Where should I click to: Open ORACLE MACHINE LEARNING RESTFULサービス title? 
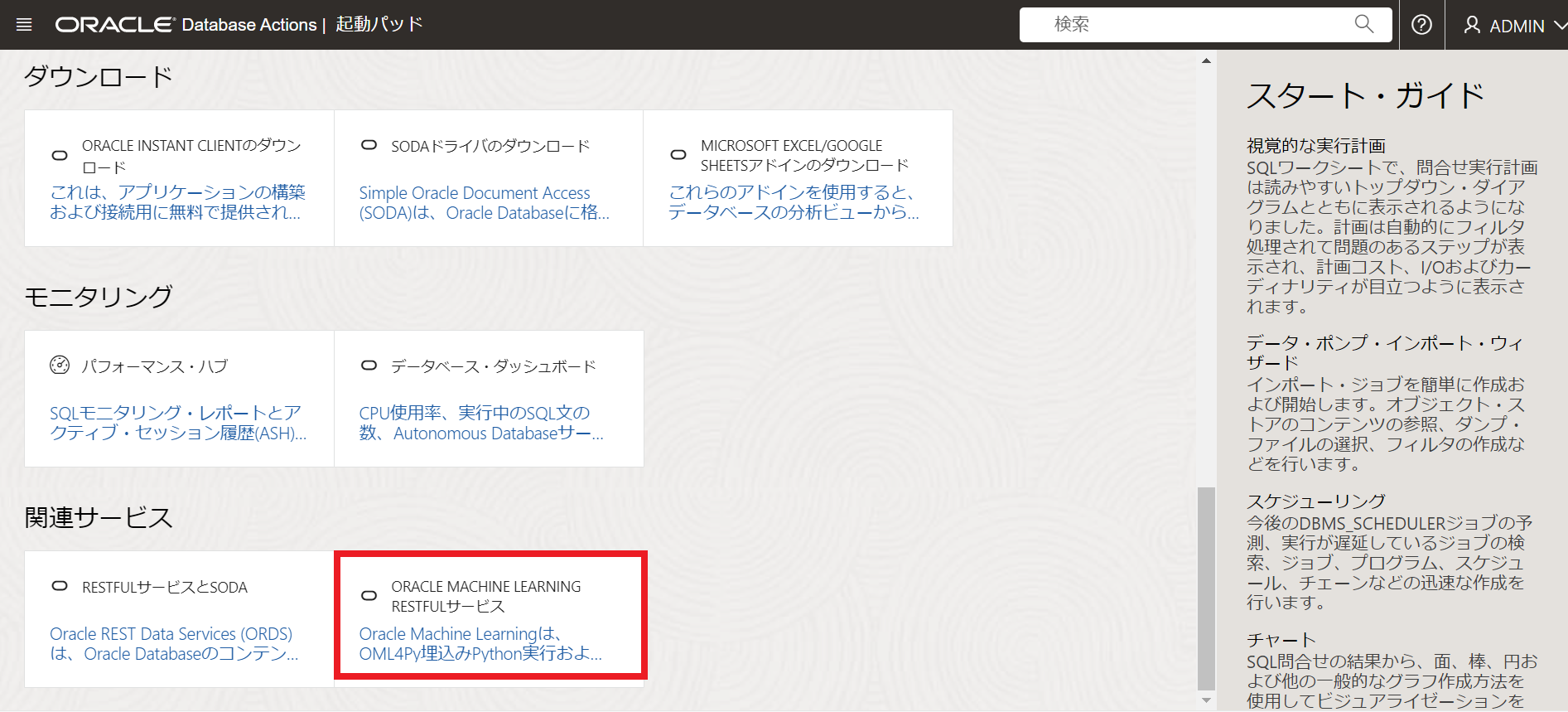pos(486,596)
